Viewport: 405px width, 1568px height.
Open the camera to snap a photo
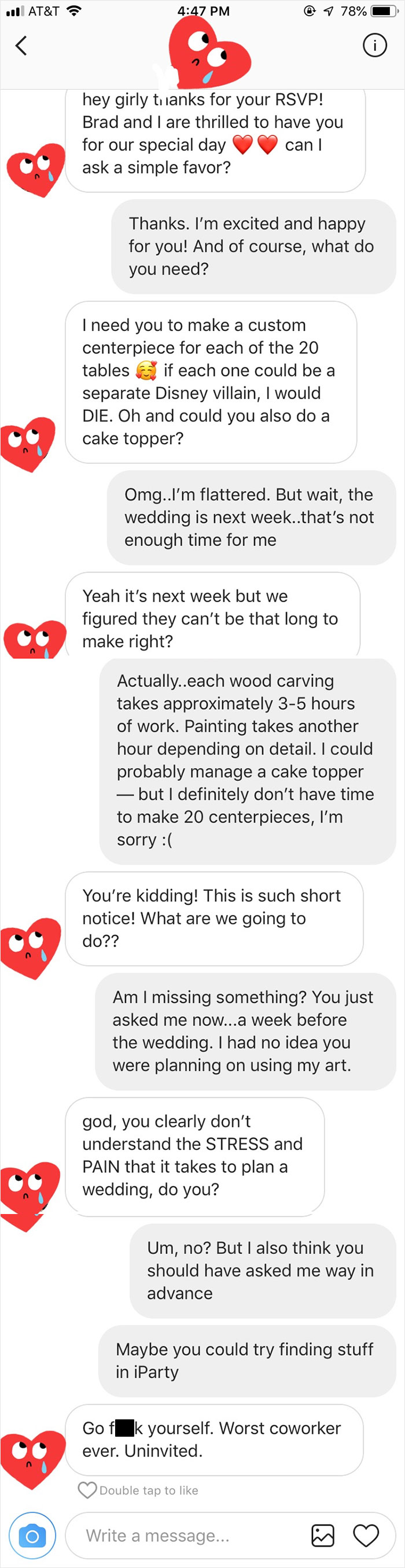[x=32, y=1536]
